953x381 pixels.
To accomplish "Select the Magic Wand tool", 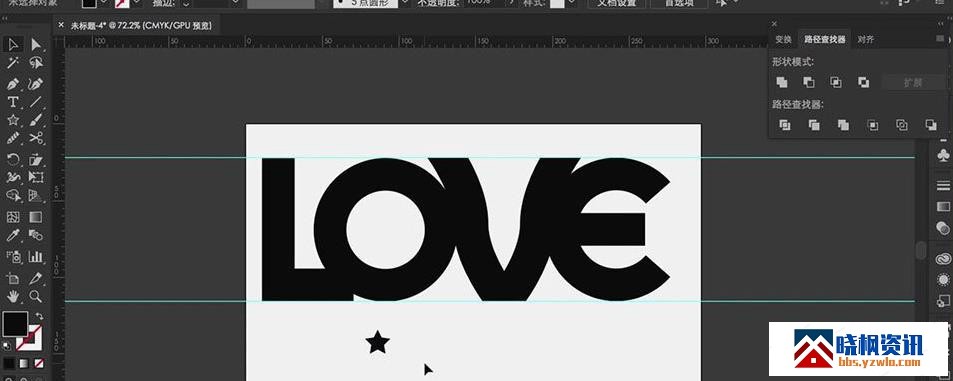I will [x=13, y=63].
